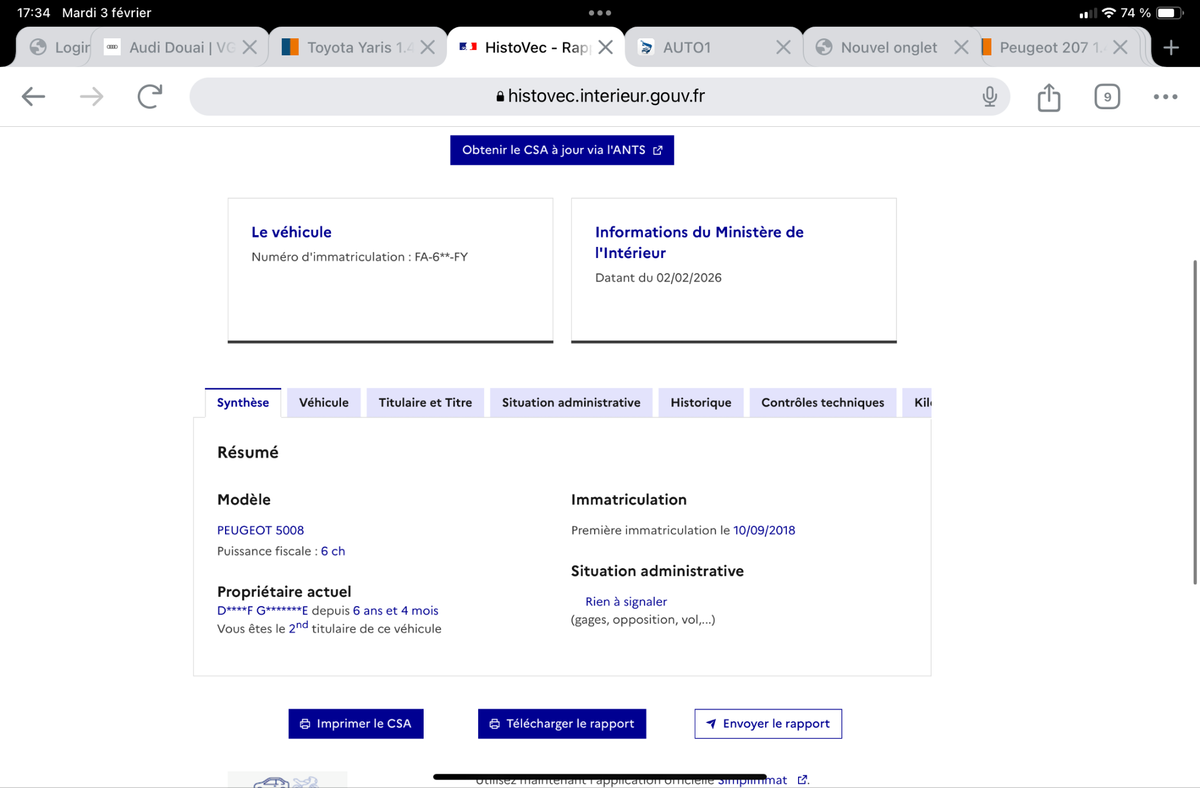Image resolution: width=1200 pixels, height=788 pixels.
Task: Click the 6 ans et 4 mois text
Action: point(395,610)
